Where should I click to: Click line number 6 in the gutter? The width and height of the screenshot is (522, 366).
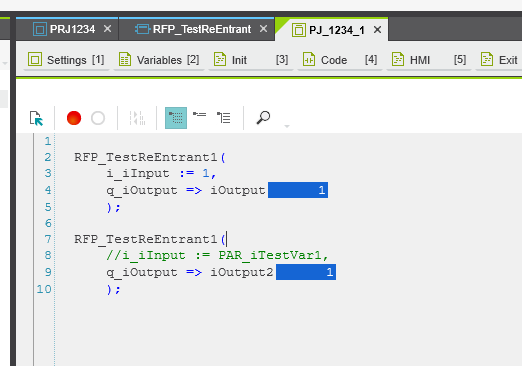(48, 223)
